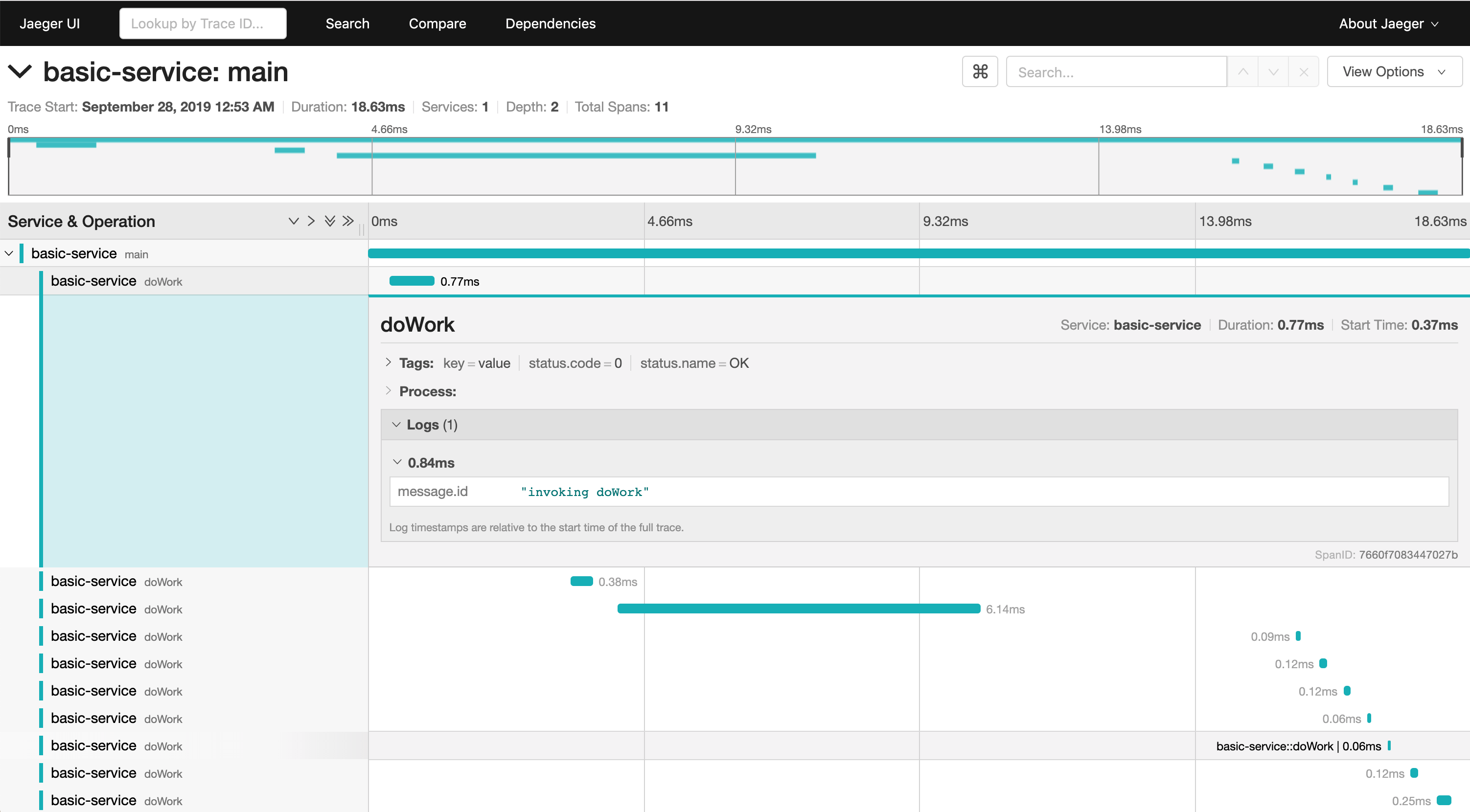Focus the Lookup by Trace ID field
Viewport: 1470px width, 812px height.
(x=203, y=23)
